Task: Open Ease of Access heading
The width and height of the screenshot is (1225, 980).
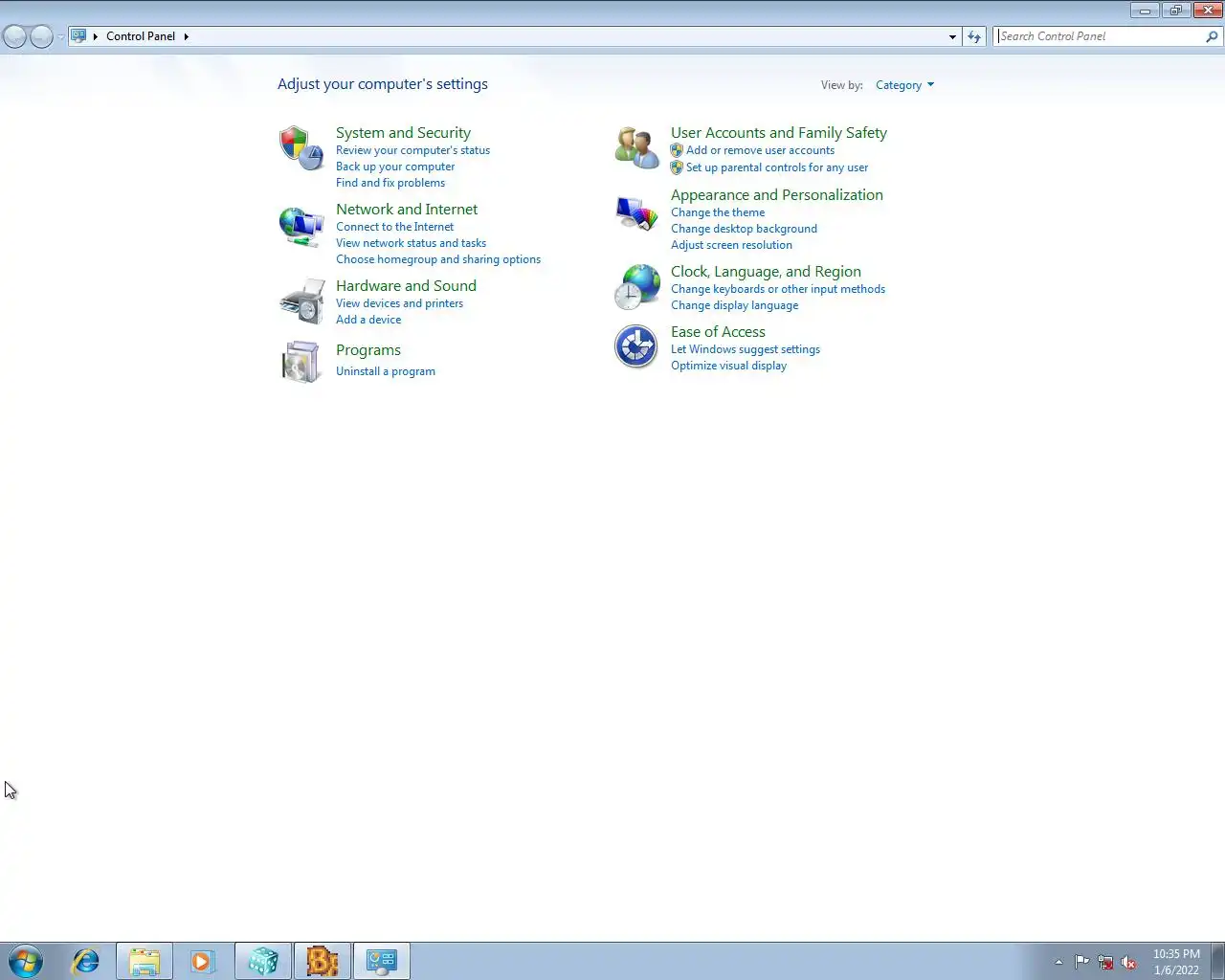Action: click(718, 332)
